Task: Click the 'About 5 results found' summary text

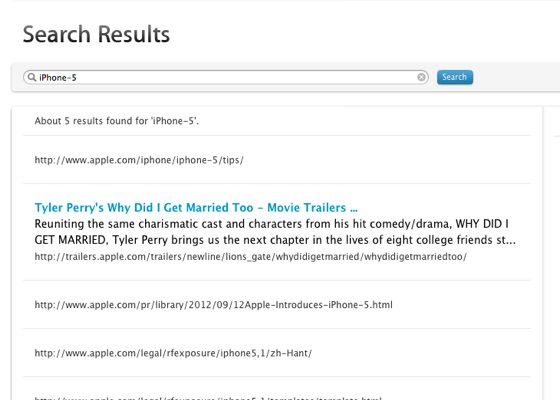Action: [x=116, y=121]
